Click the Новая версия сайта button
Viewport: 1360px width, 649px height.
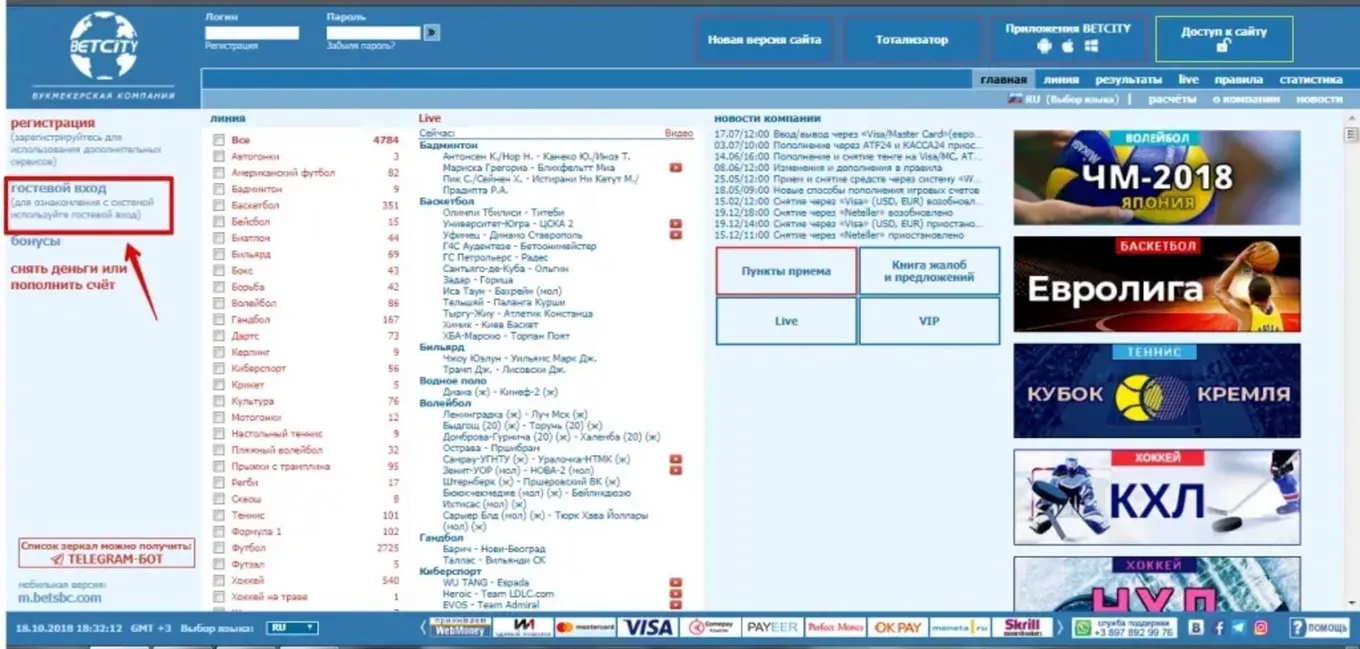click(764, 40)
